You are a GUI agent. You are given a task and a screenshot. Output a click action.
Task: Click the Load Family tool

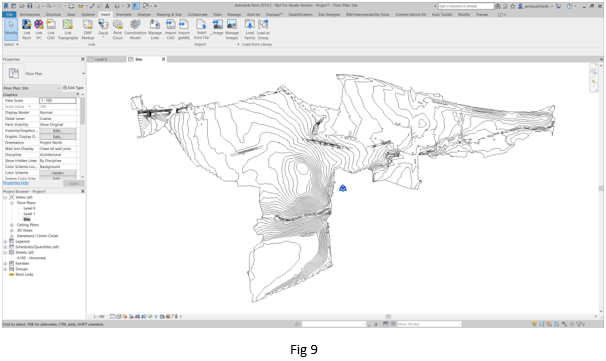pos(250,29)
